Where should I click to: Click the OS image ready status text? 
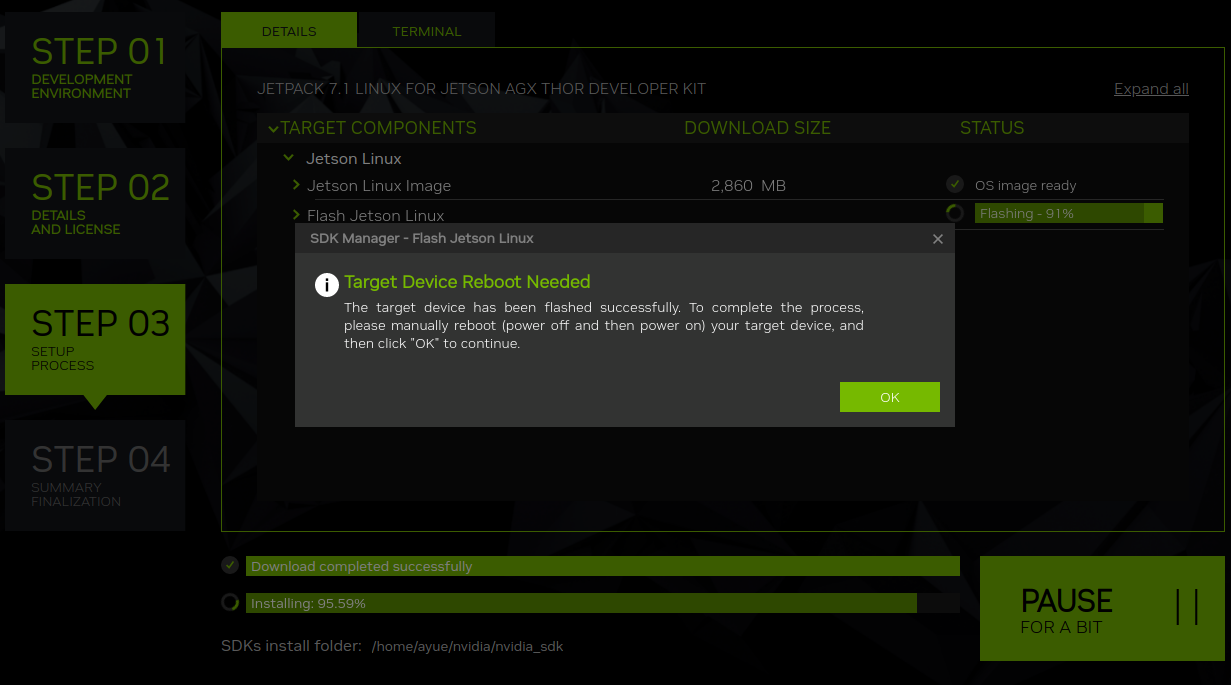point(1025,186)
